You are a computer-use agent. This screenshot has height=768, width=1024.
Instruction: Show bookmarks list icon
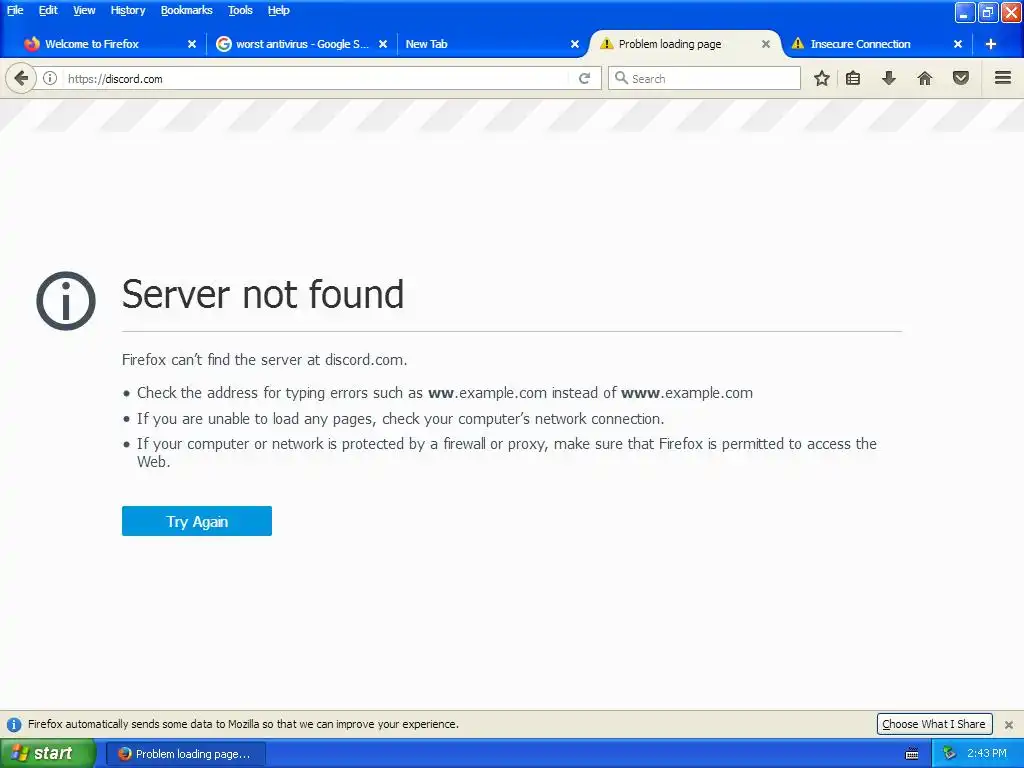pyautogui.click(x=853, y=78)
